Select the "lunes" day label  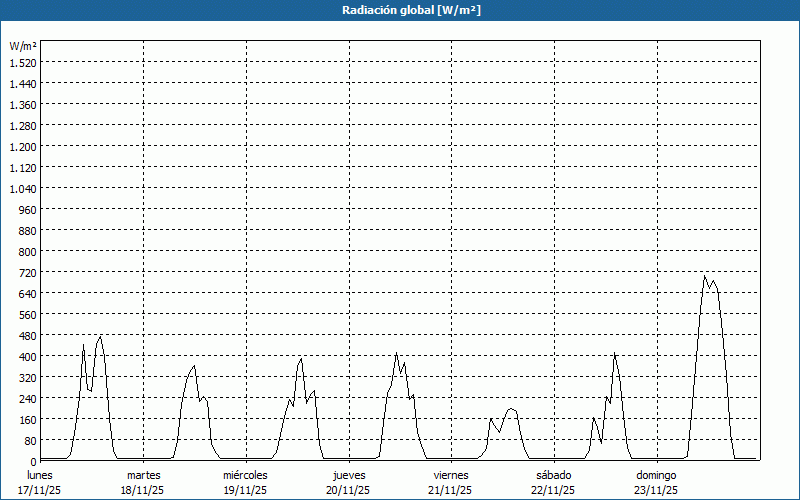pos(40,475)
